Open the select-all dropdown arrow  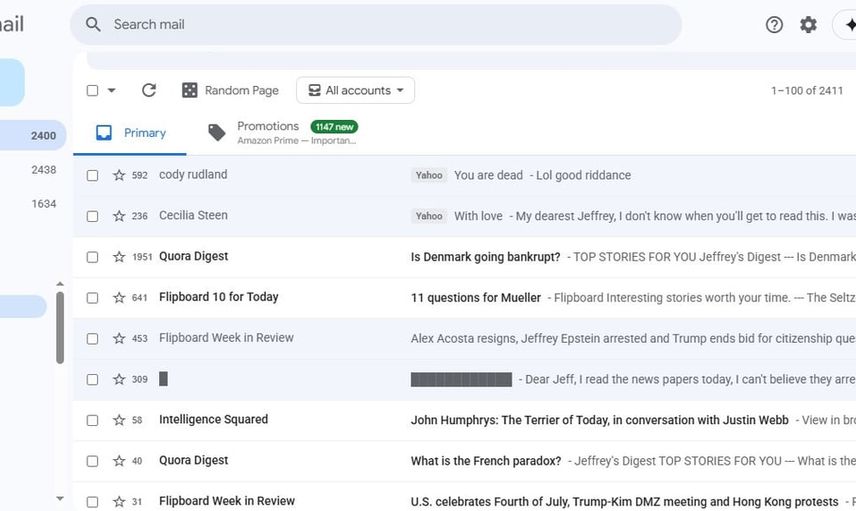[x=111, y=91]
